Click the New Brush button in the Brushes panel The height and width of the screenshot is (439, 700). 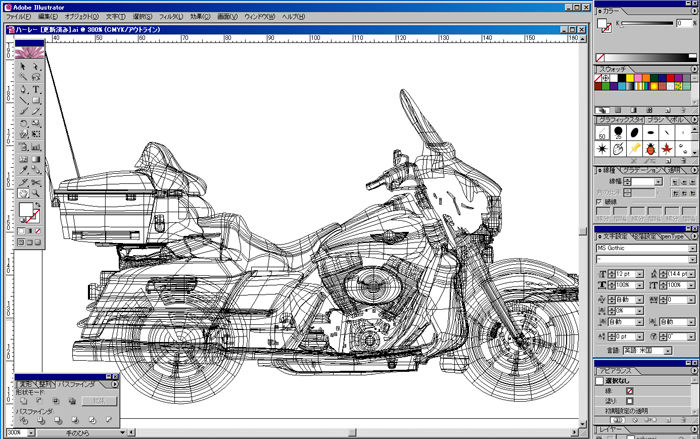click(x=668, y=160)
